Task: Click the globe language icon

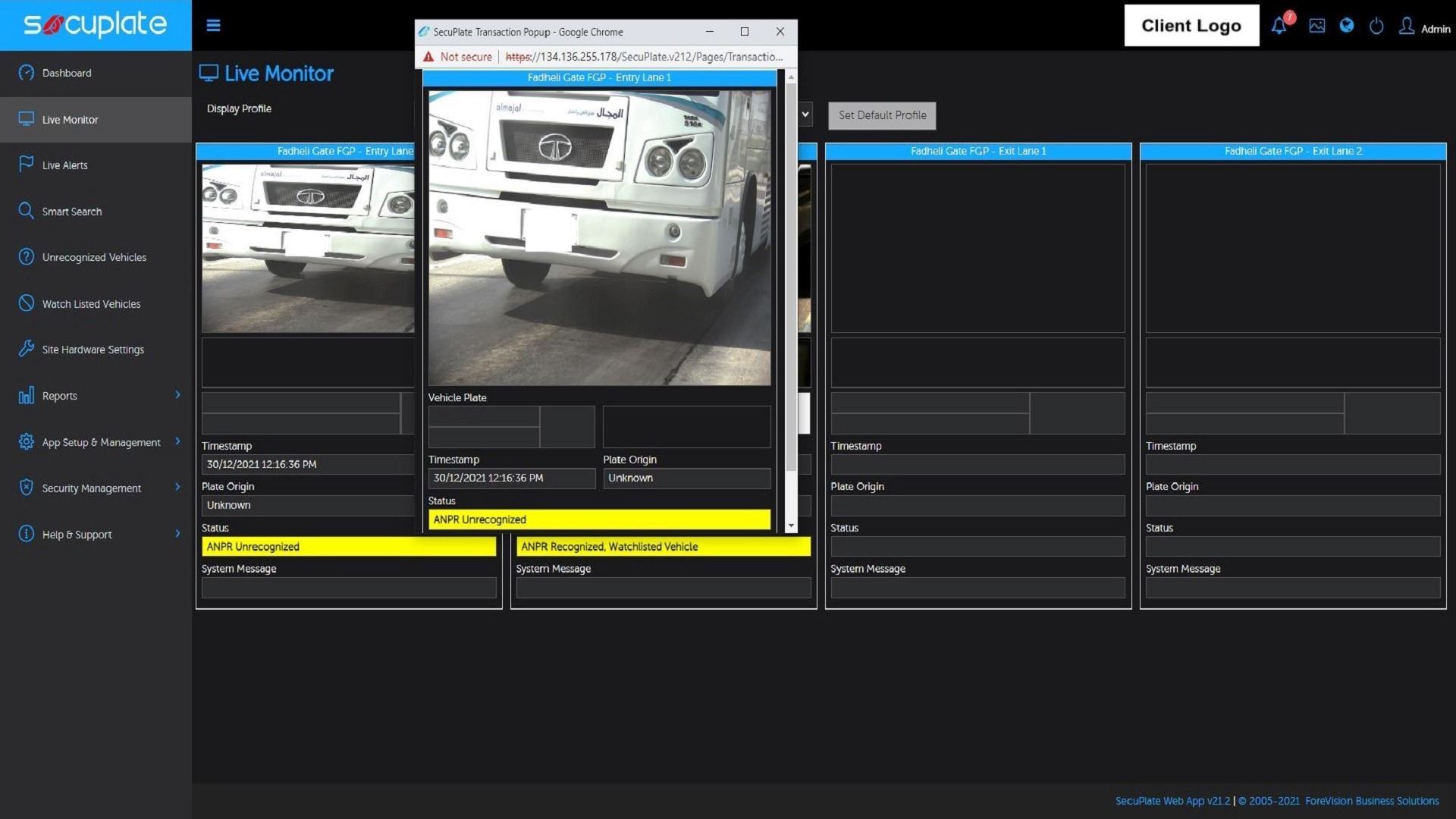Action: (x=1347, y=26)
